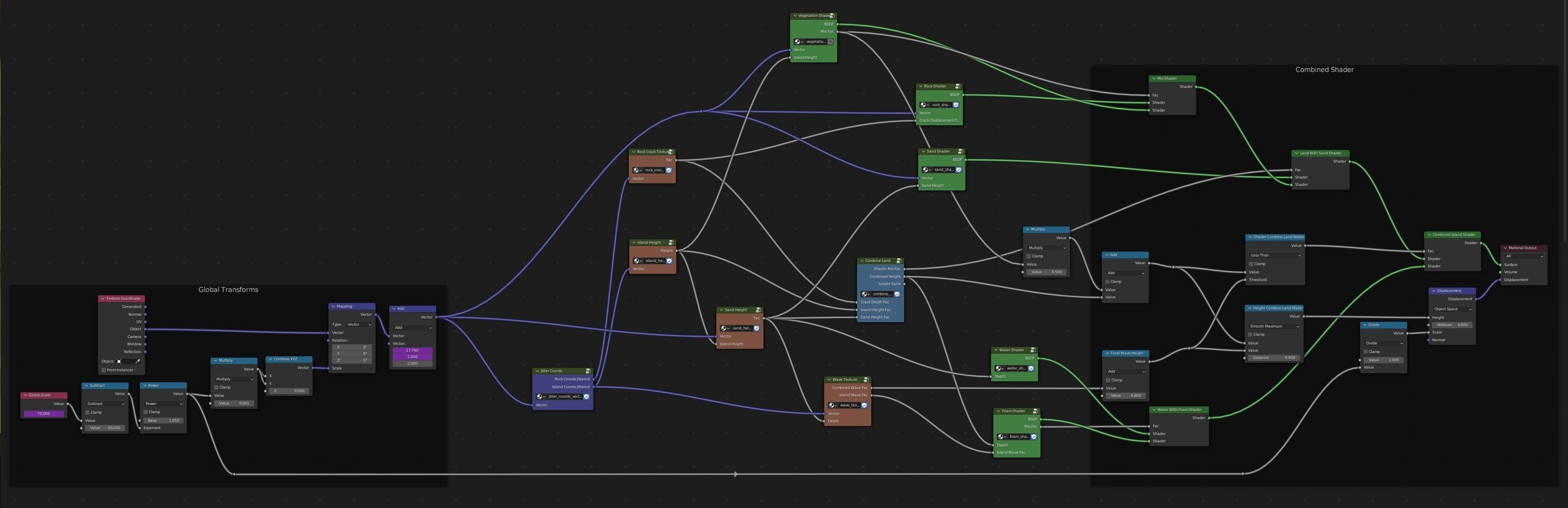Click group icon on Sand Height node header

pyautogui.click(x=758, y=310)
